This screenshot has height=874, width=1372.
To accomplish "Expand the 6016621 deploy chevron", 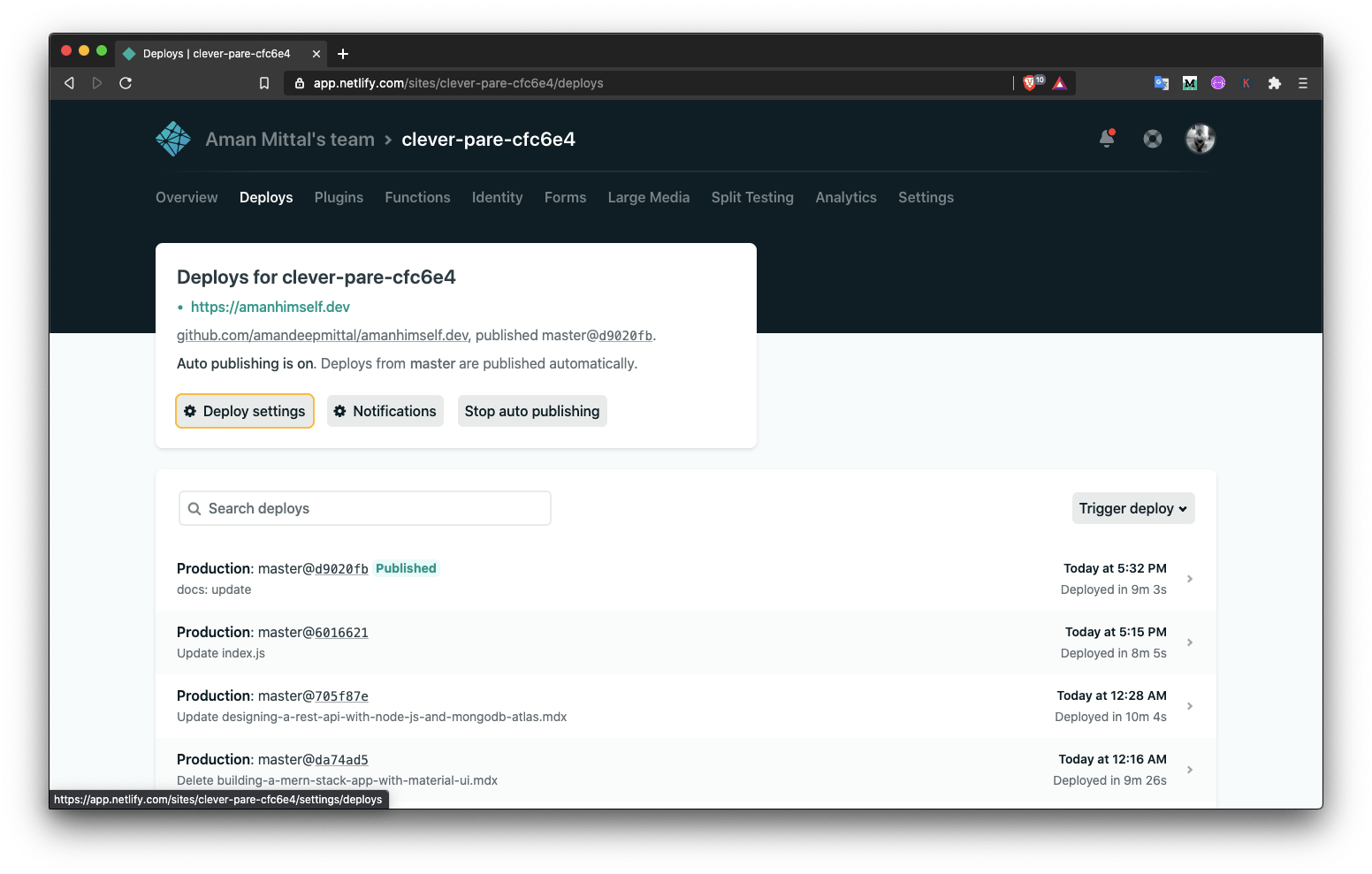I will [x=1190, y=642].
